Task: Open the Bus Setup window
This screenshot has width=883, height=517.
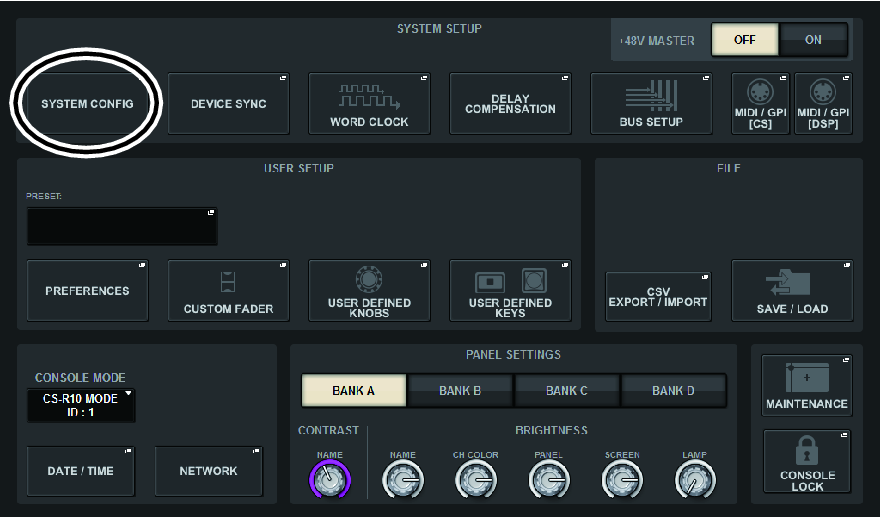Action: [650, 104]
